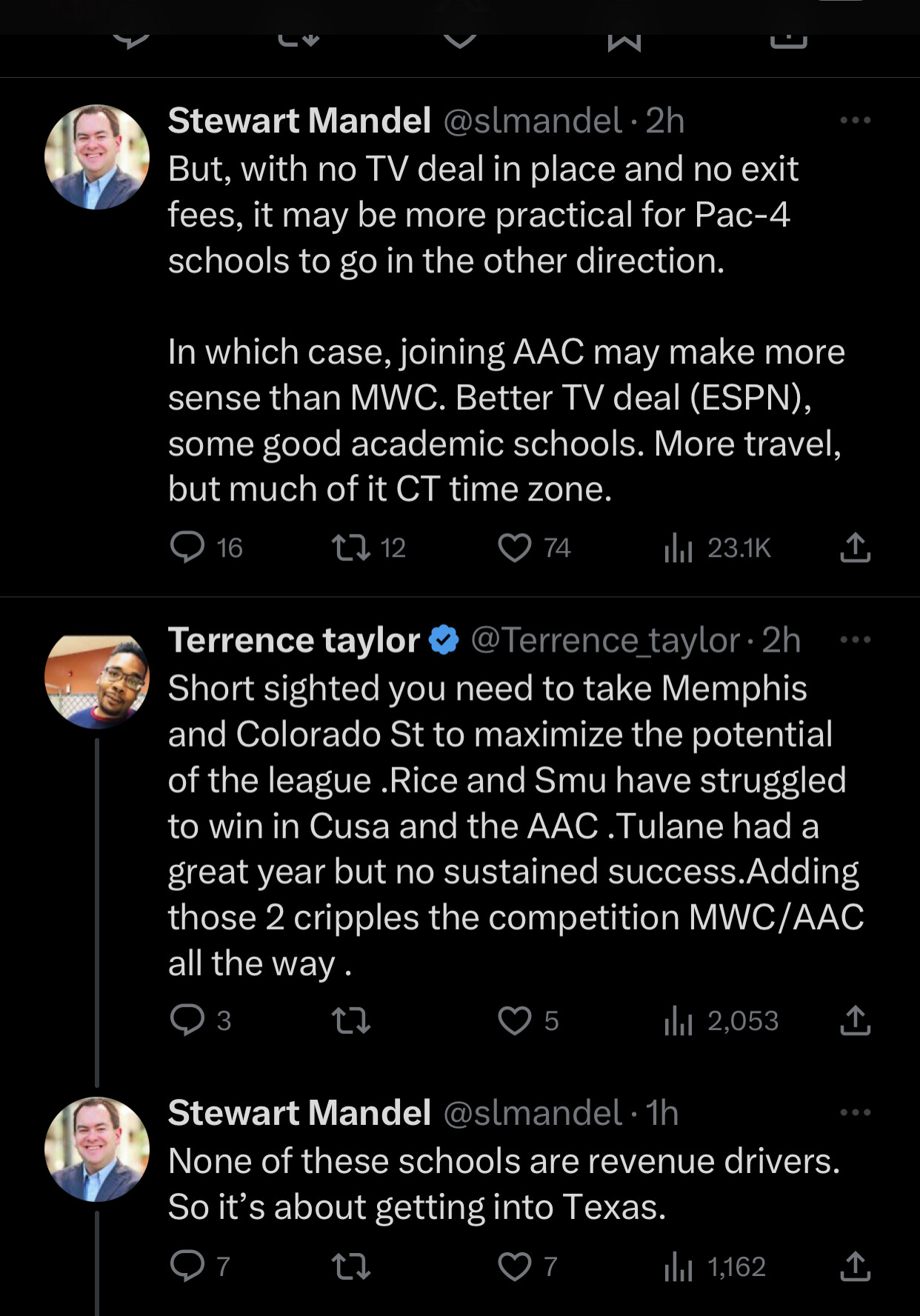Bookmark the tweet at the top

coord(624,40)
